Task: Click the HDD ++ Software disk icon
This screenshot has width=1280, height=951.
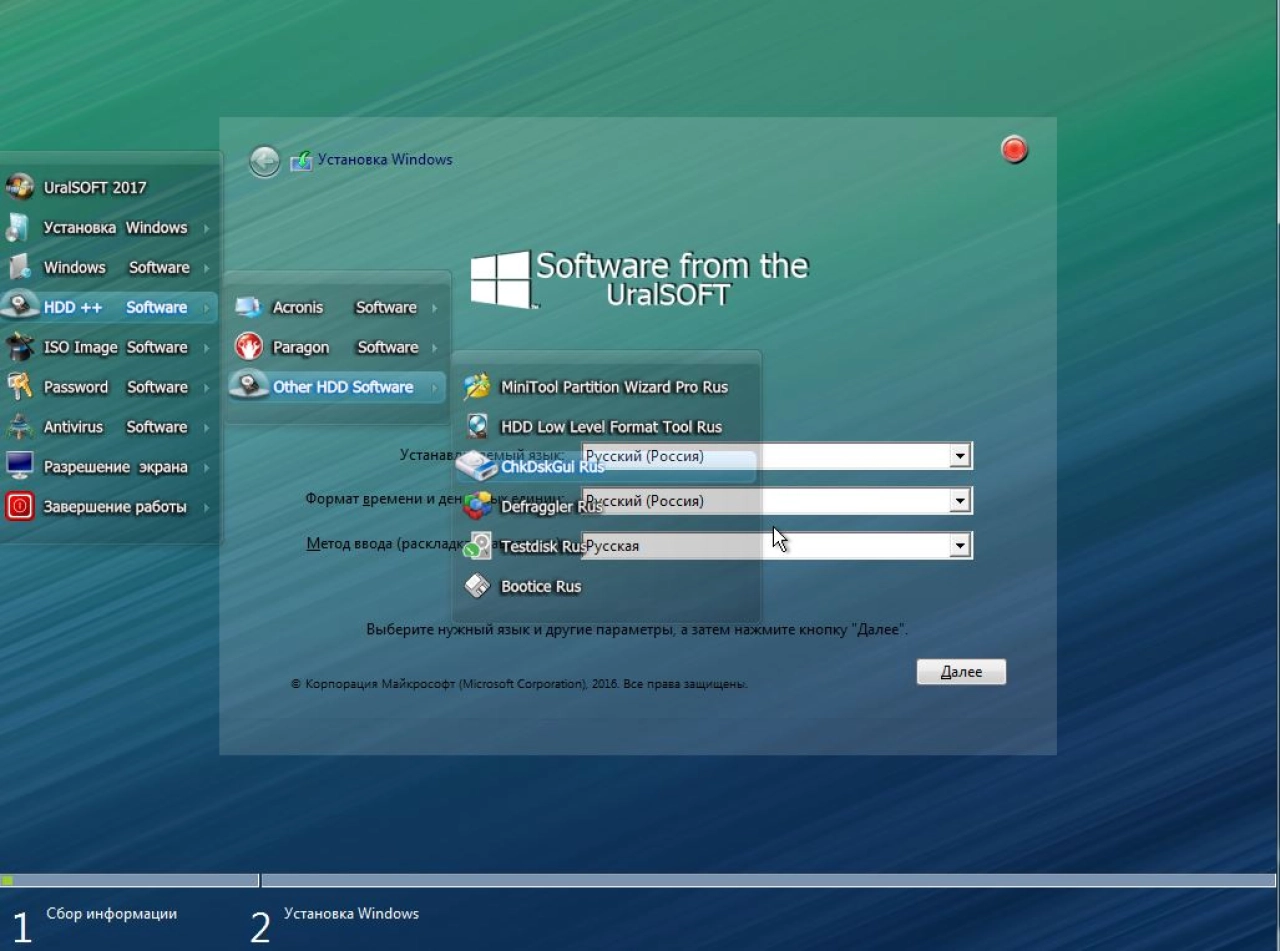Action: tap(20, 306)
